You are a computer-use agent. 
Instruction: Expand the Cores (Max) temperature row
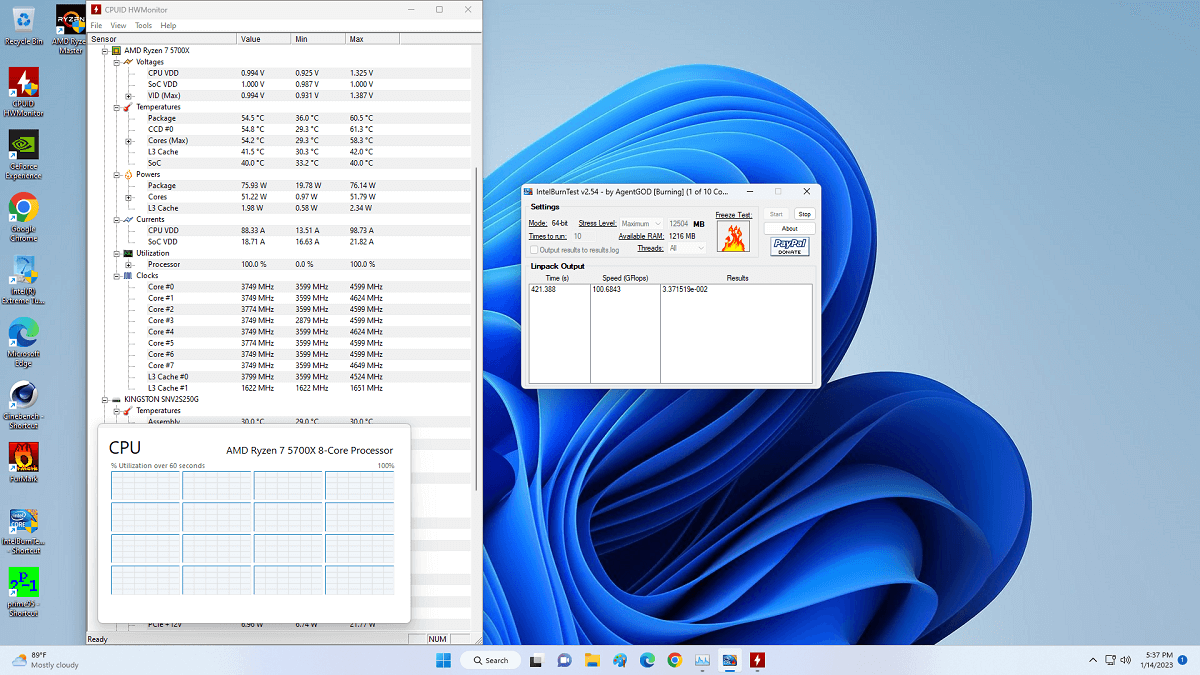coord(128,140)
